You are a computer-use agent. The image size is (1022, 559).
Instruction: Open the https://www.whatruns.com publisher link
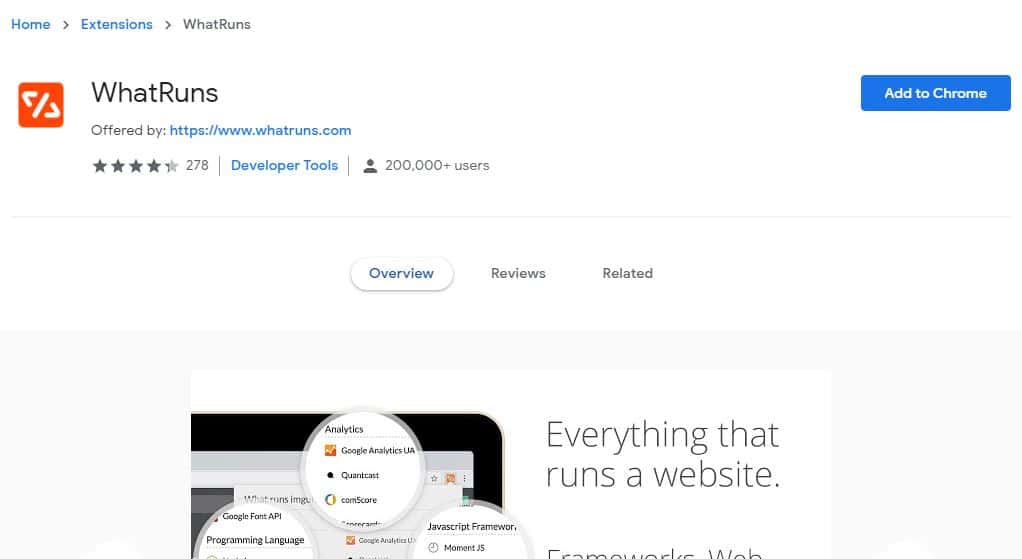[x=260, y=130]
